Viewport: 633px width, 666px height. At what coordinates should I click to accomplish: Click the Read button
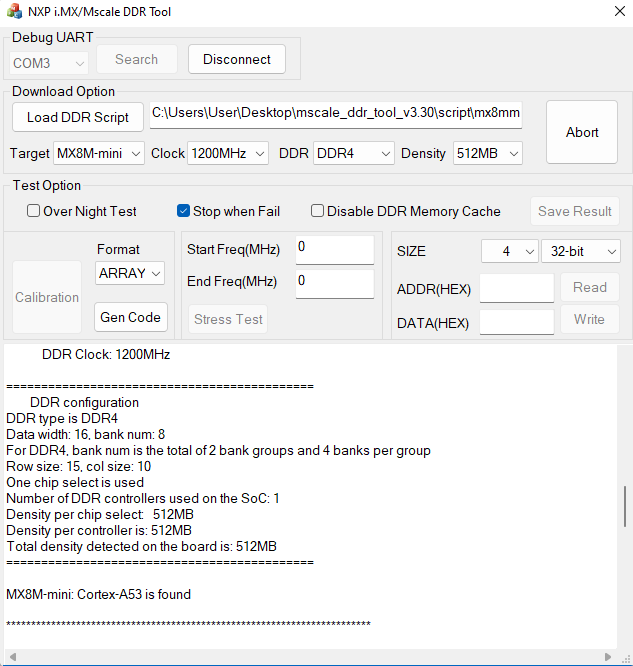point(590,287)
